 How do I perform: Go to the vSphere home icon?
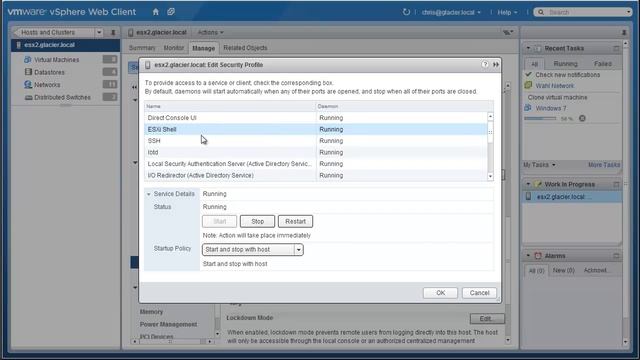pos(156,12)
